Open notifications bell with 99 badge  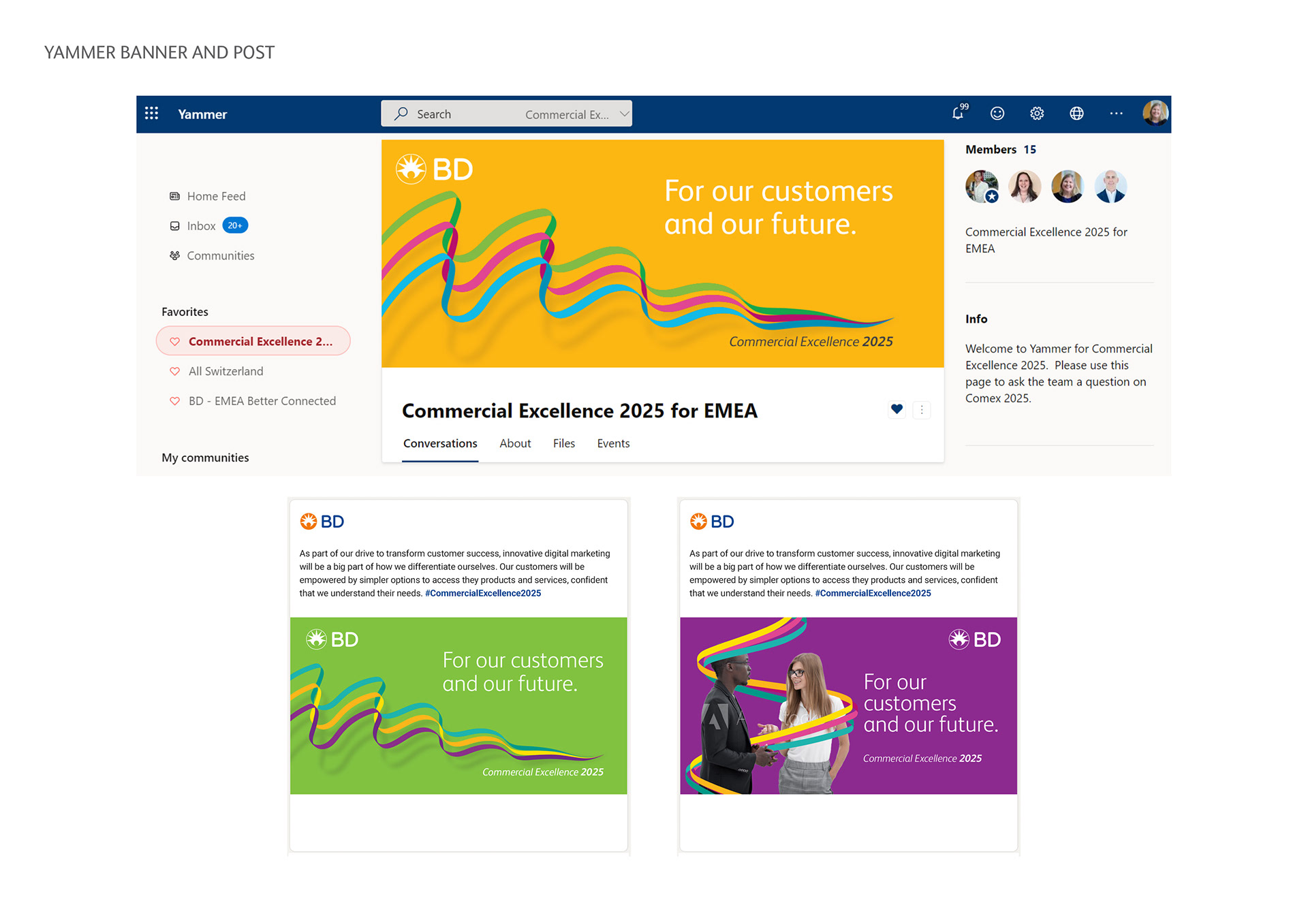tap(959, 113)
